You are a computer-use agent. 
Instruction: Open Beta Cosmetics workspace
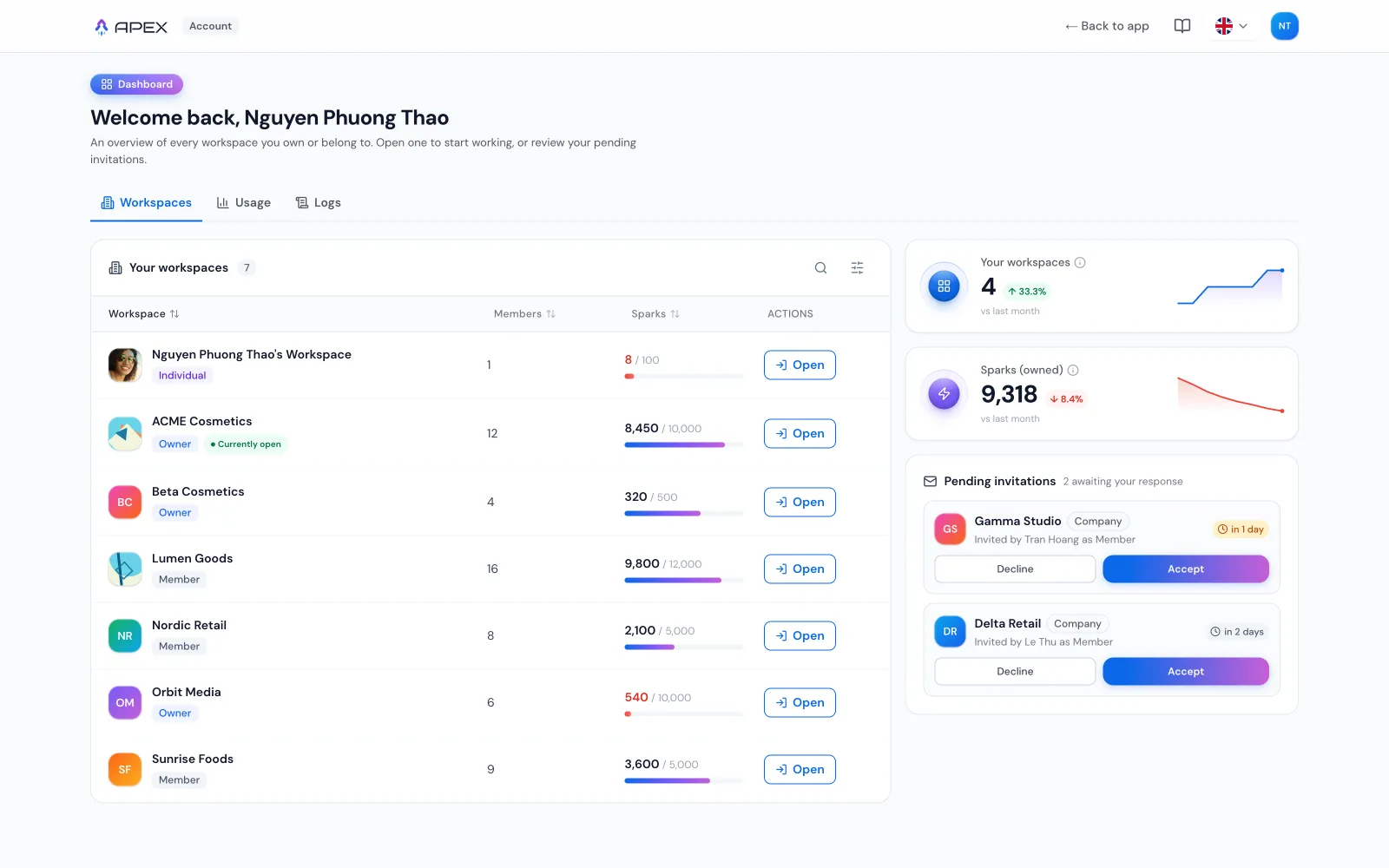800,502
